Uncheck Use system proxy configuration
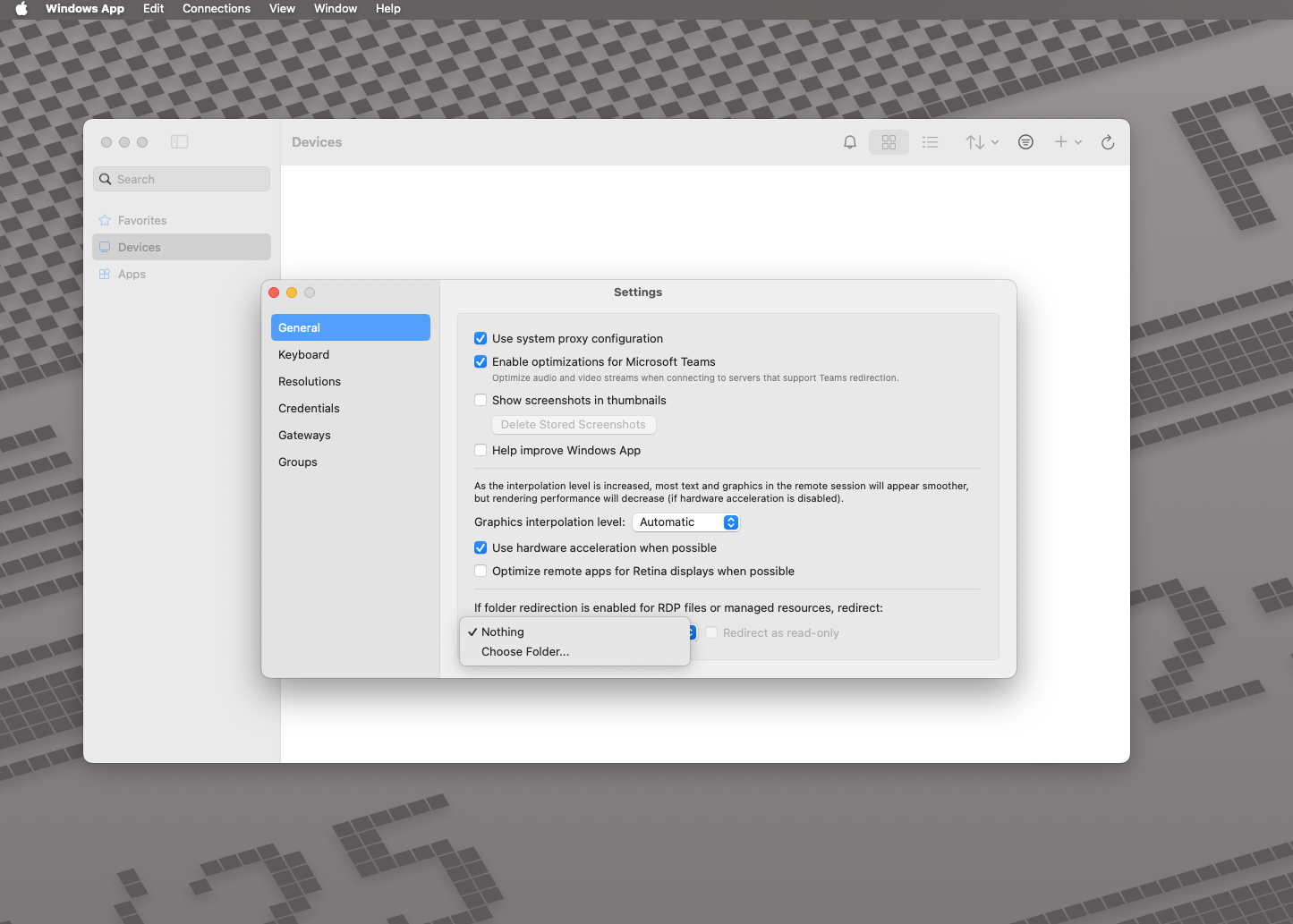 pyautogui.click(x=481, y=338)
